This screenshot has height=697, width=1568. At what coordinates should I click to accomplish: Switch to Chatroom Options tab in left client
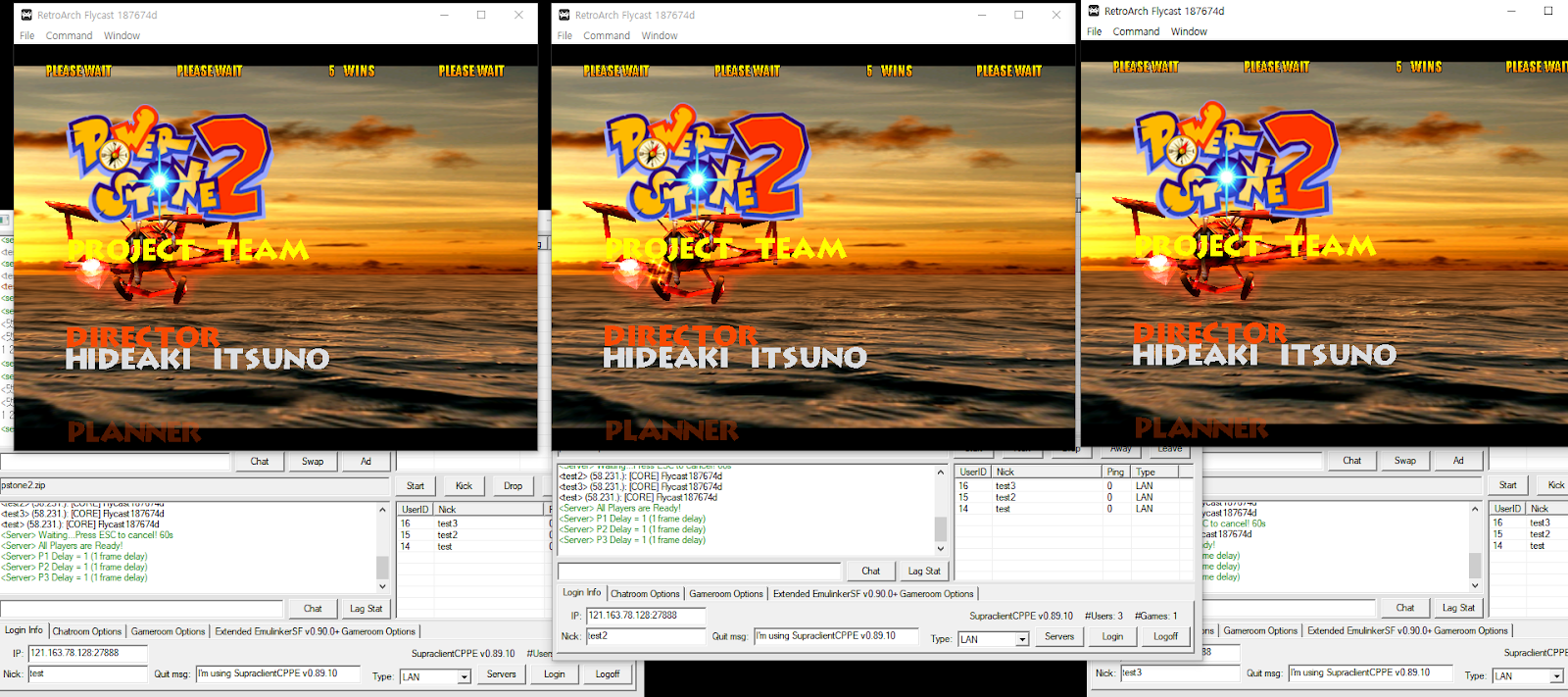pyautogui.click(x=87, y=631)
